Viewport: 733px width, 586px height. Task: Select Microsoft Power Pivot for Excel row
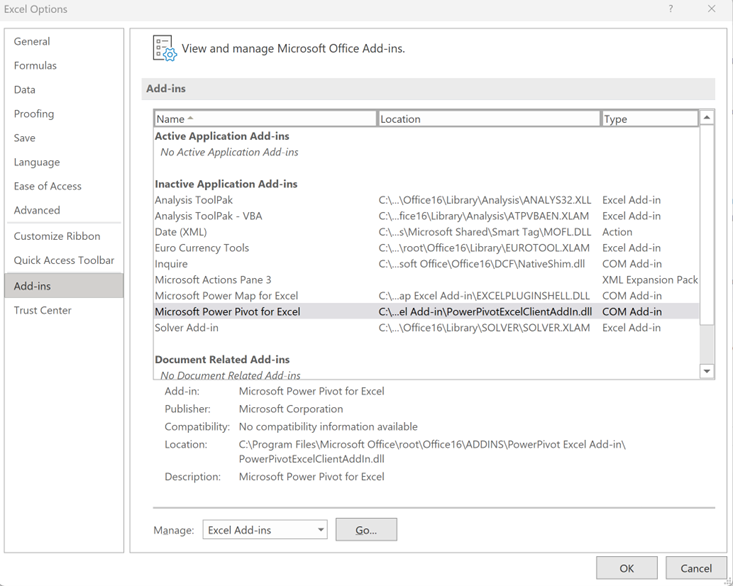click(426, 312)
